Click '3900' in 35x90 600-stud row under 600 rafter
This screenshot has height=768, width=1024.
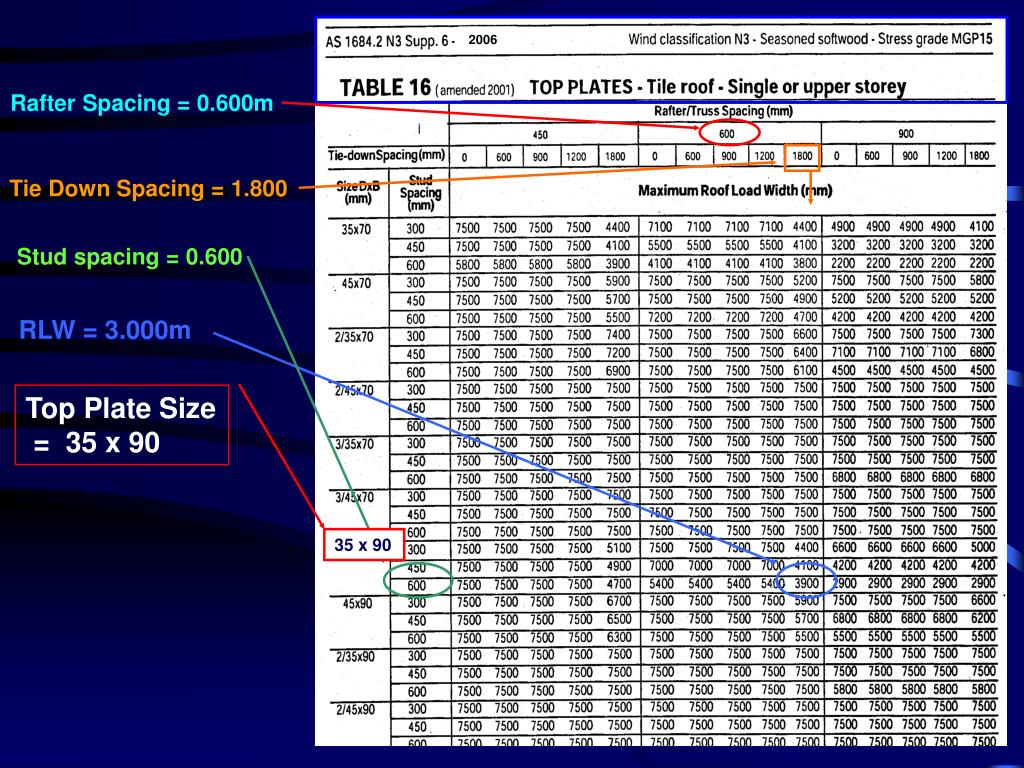click(x=807, y=583)
